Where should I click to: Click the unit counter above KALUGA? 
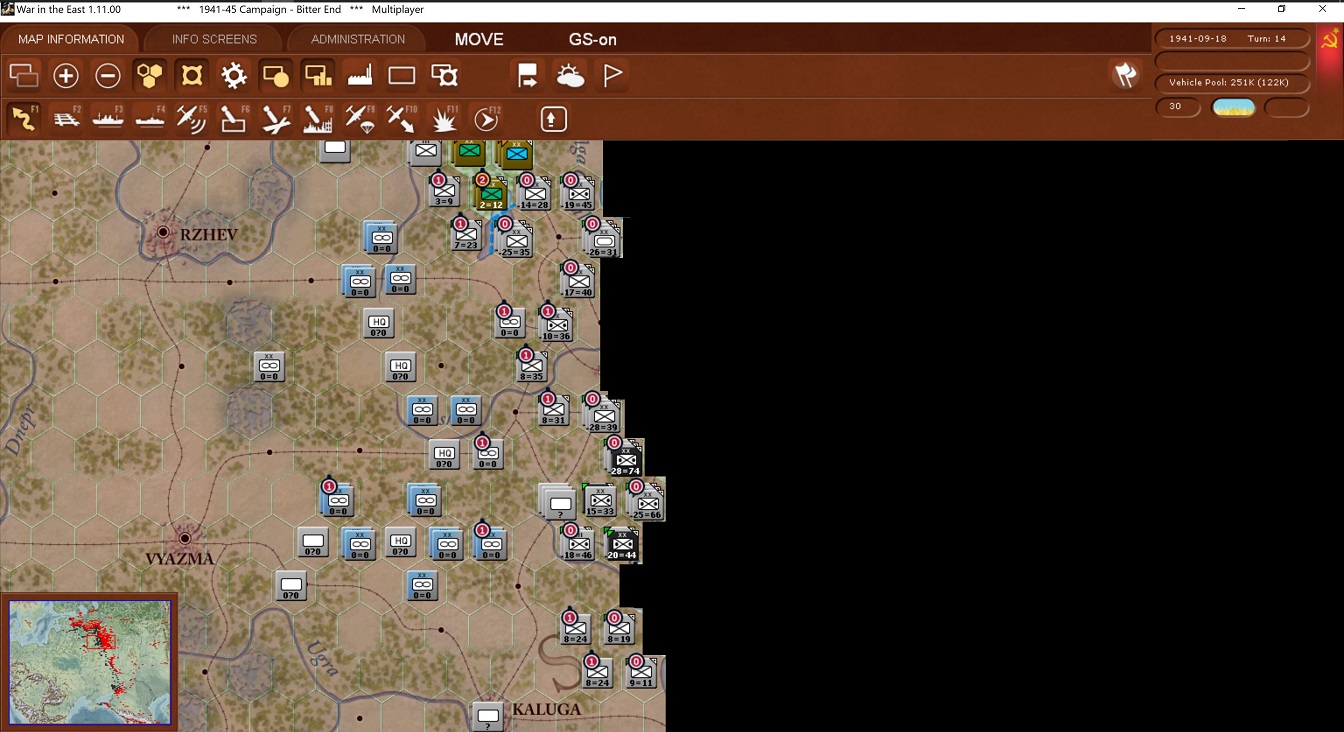(x=488, y=717)
